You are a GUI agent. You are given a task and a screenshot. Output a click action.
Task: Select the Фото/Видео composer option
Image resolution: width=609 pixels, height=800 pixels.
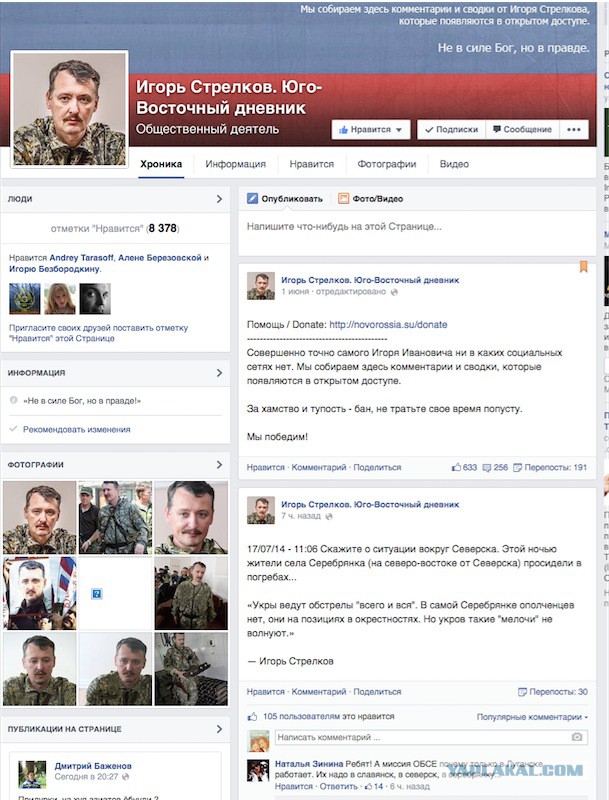tap(371, 199)
